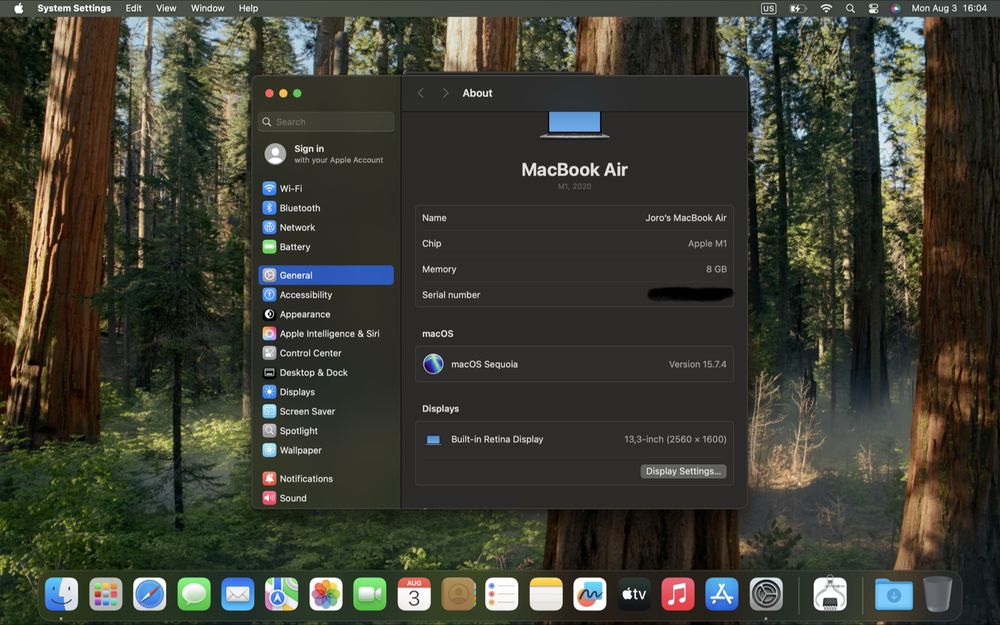Screen dimensions: 1000x625
Task: Launch Safari from the Dock
Action: tap(150, 594)
